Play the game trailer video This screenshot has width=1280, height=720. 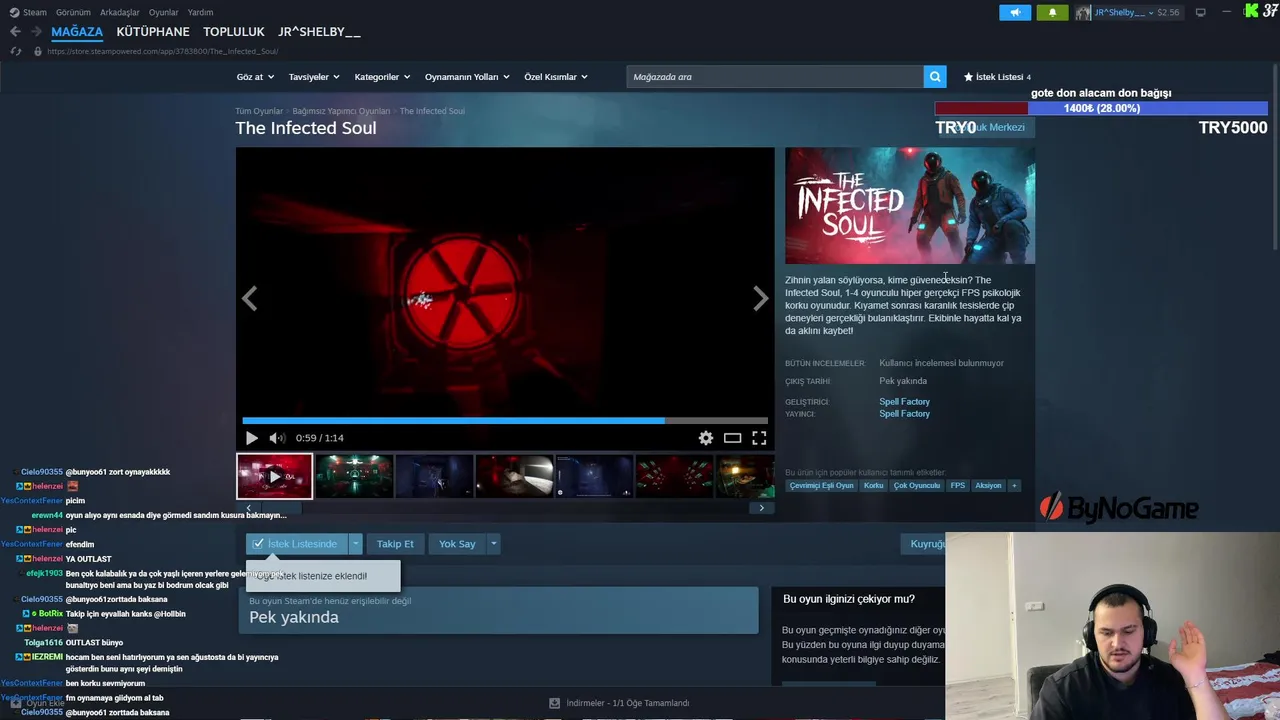pyautogui.click(x=251, y=438)
